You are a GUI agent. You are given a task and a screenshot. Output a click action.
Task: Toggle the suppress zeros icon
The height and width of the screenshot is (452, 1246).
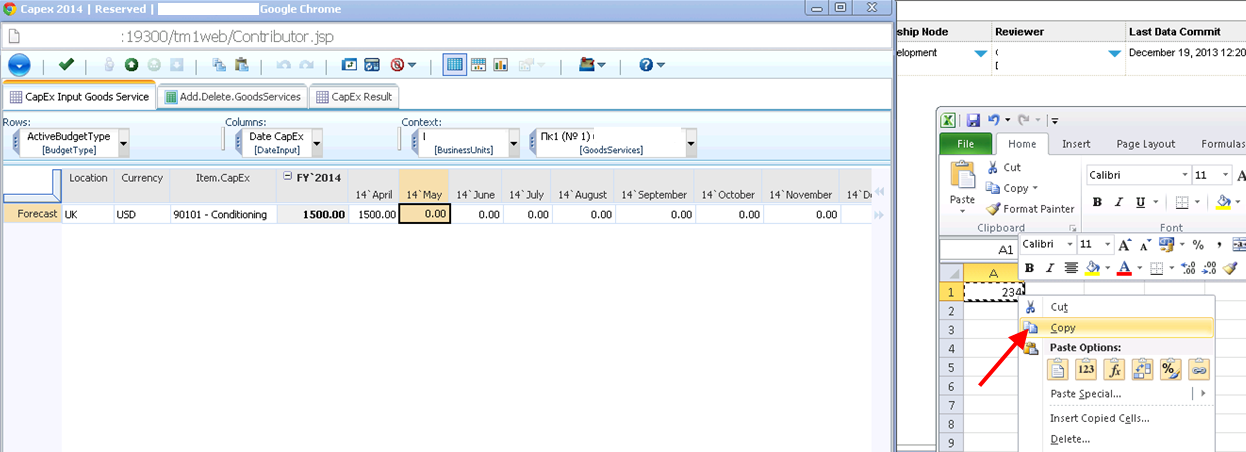(x=397, y=65)
